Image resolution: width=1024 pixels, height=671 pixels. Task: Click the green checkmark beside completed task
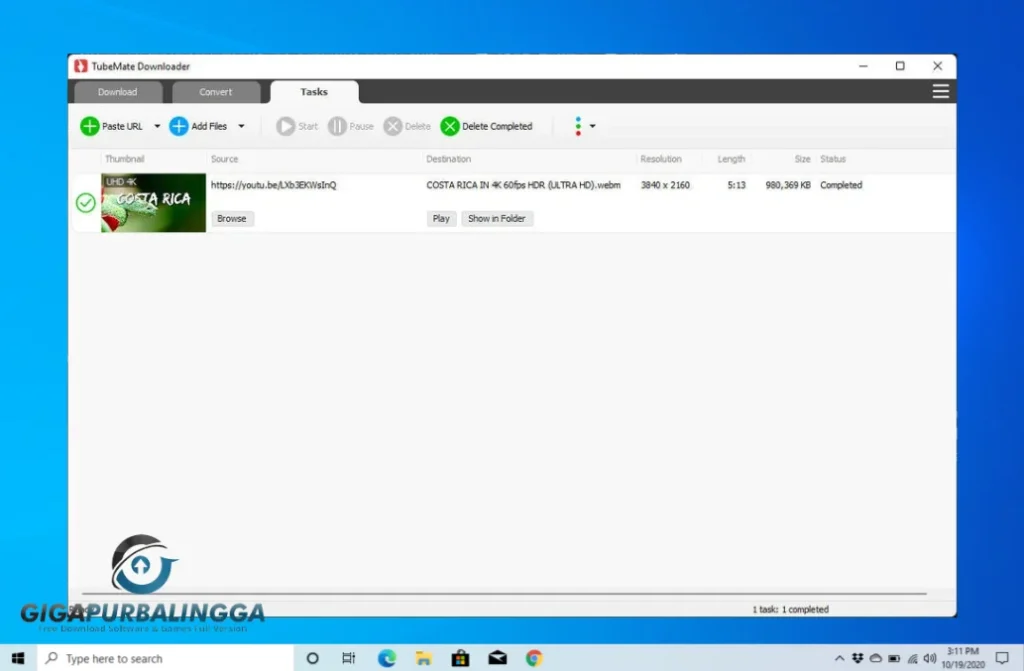(x=84, y=202)
